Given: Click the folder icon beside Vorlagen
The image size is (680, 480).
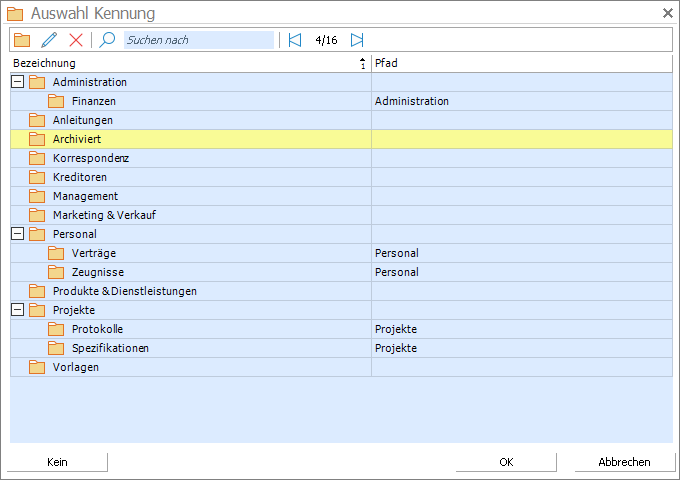Looking at the screenshot, I should coord(37,367).
